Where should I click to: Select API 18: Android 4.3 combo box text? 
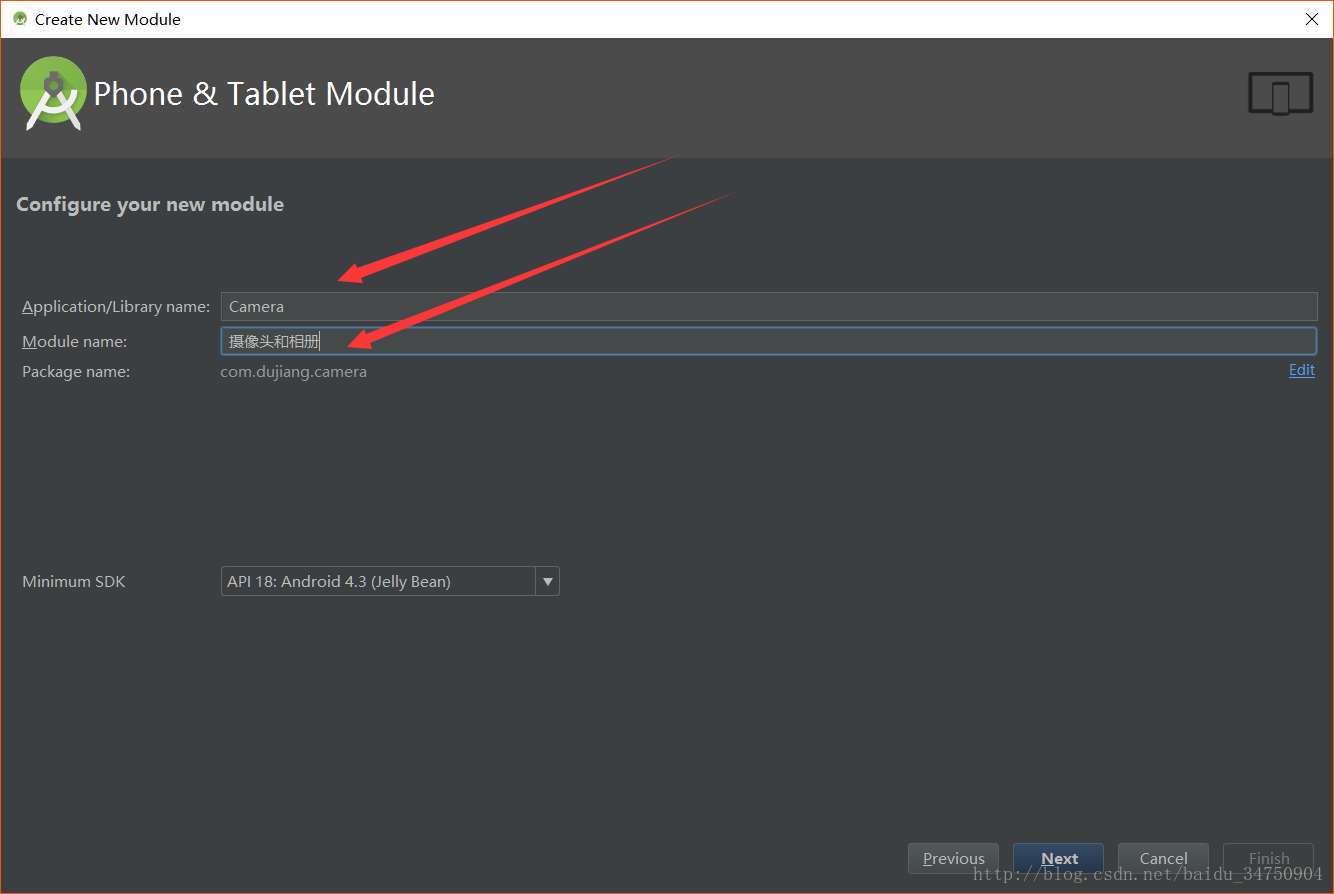tap(339, 581)
